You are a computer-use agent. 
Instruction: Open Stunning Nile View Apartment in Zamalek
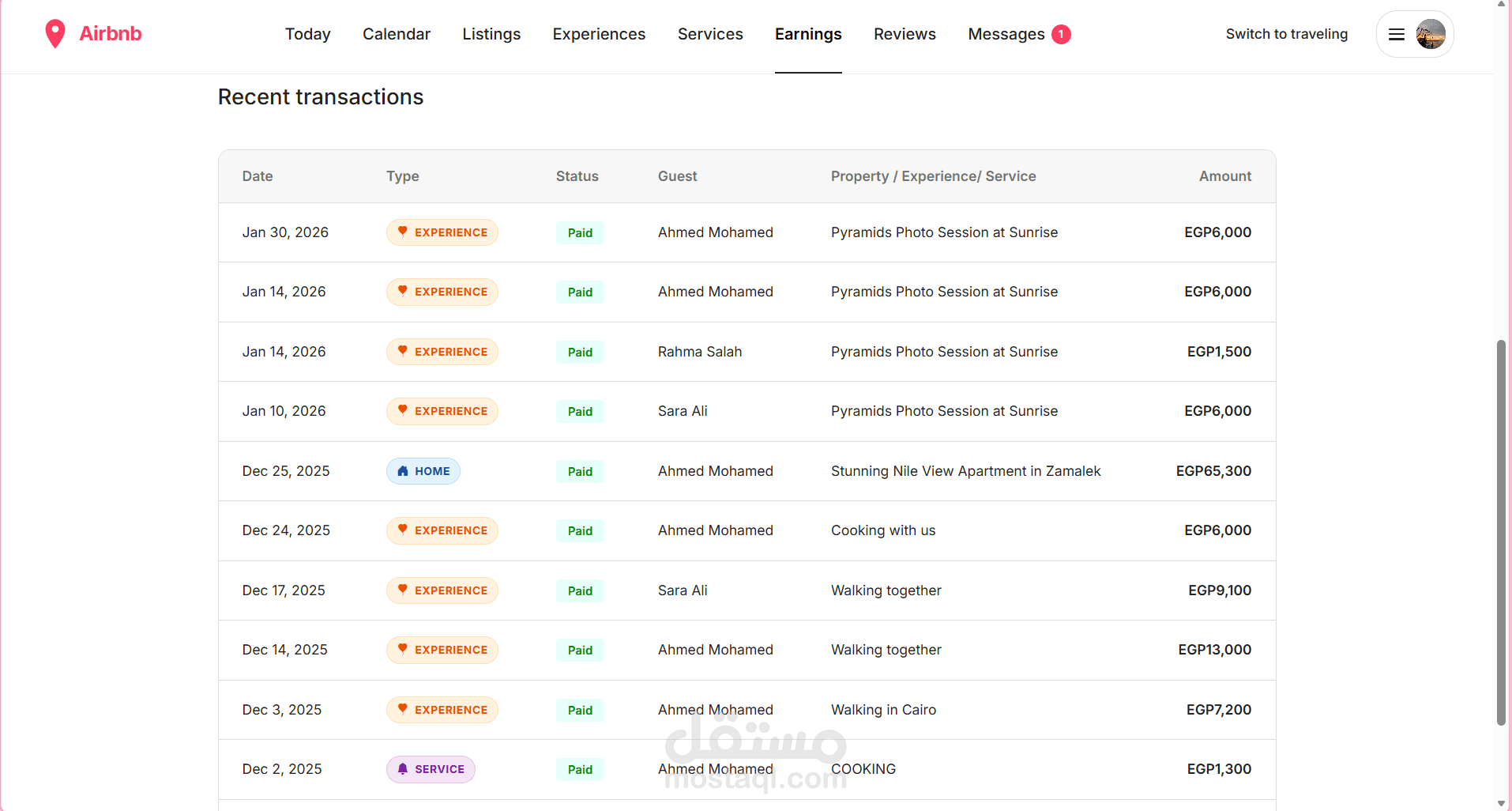point(965,471)
